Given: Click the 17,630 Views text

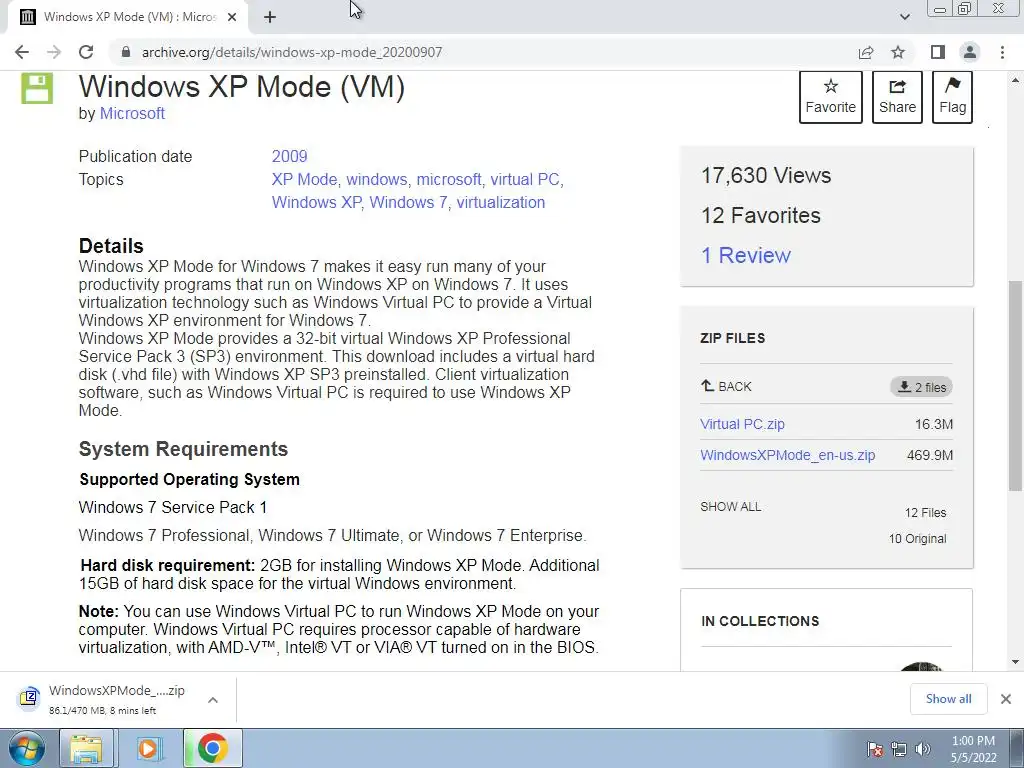Looking at the screenshot, I should coord(766,176).
